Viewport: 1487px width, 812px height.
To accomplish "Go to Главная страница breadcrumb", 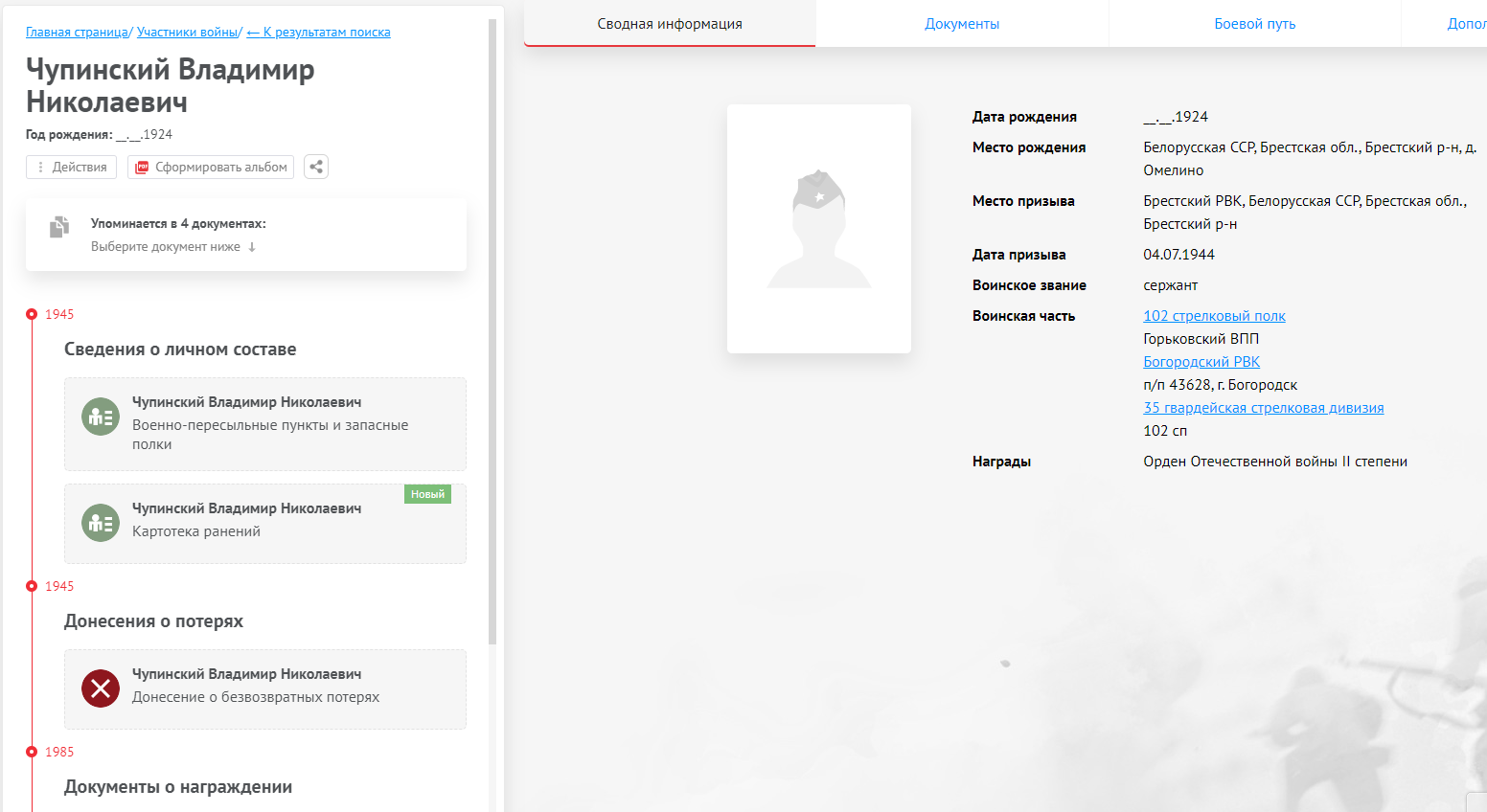I will 77,33.
